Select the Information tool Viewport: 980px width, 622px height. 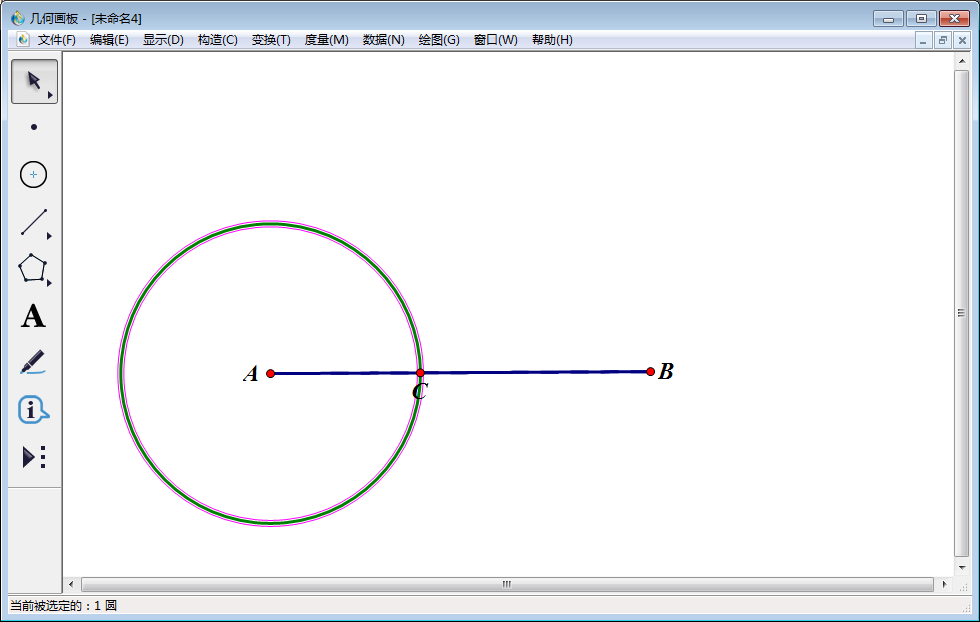pos(34,410)
